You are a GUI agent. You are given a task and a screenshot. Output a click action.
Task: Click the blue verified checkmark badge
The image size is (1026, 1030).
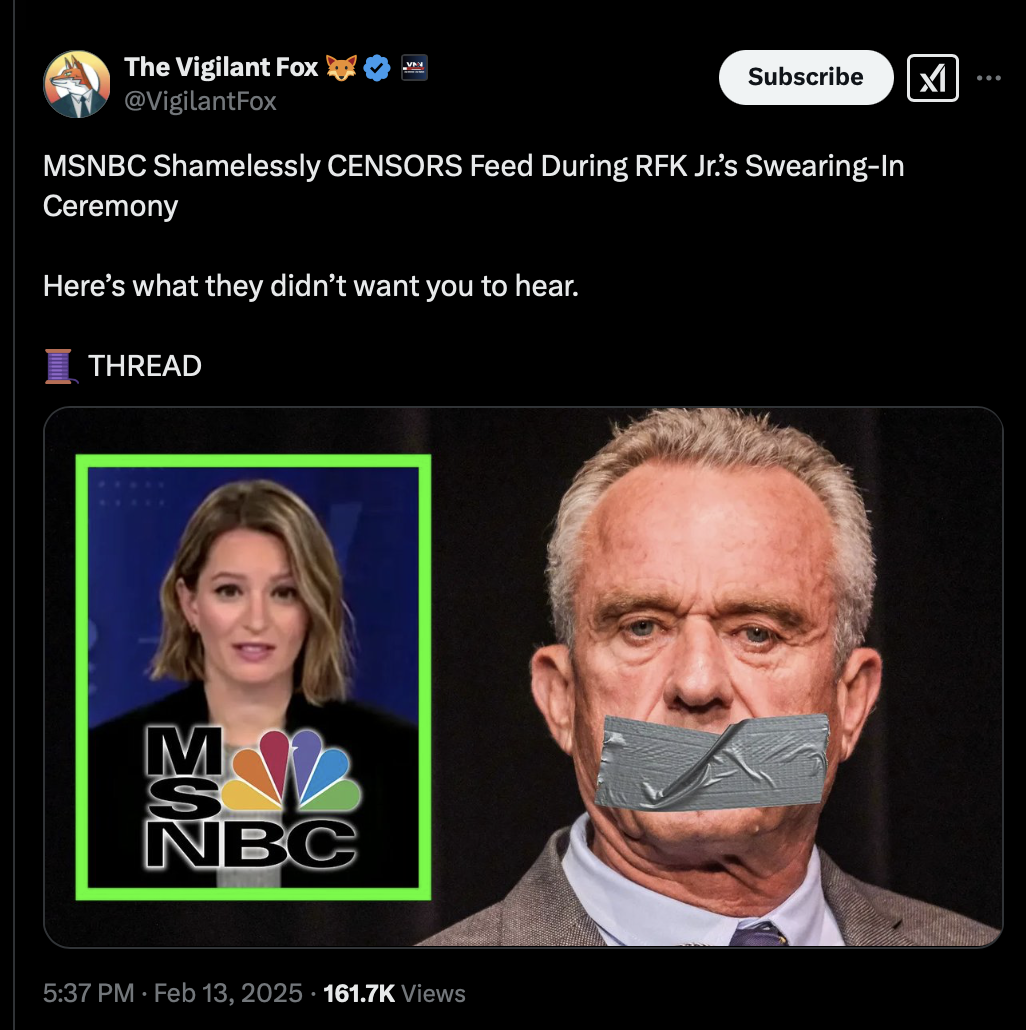[x=377, y=68]
